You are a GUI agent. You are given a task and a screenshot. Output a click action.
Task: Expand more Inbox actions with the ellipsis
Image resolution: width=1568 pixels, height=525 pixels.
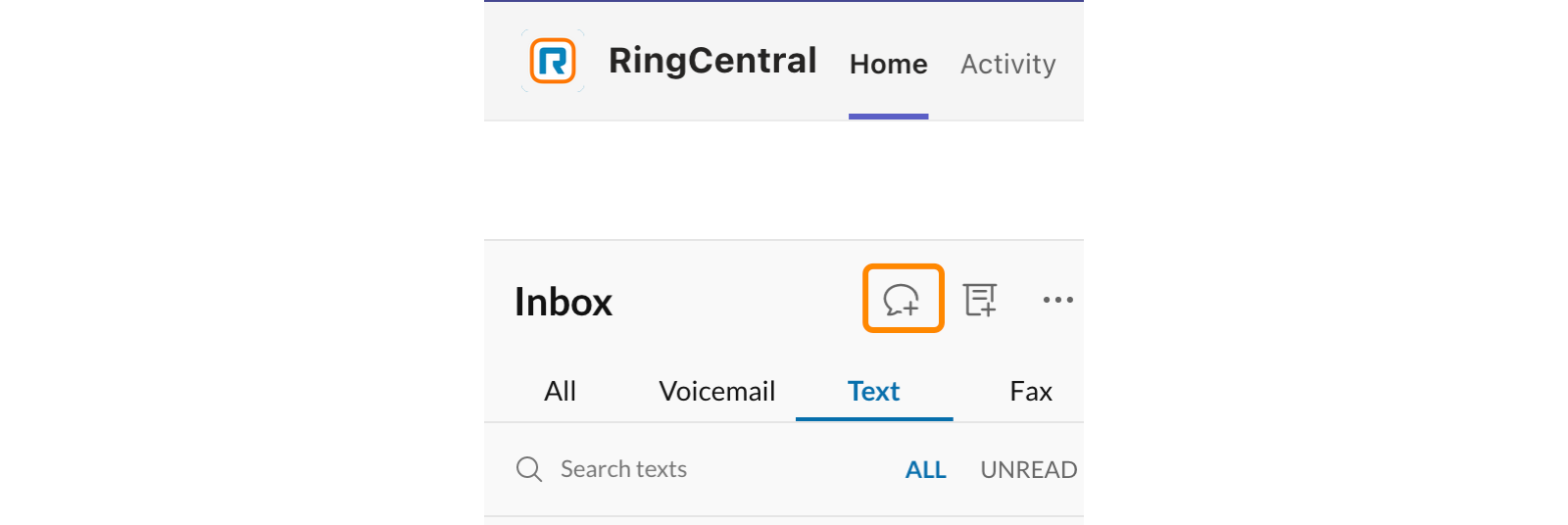[x=1058, y=300]
